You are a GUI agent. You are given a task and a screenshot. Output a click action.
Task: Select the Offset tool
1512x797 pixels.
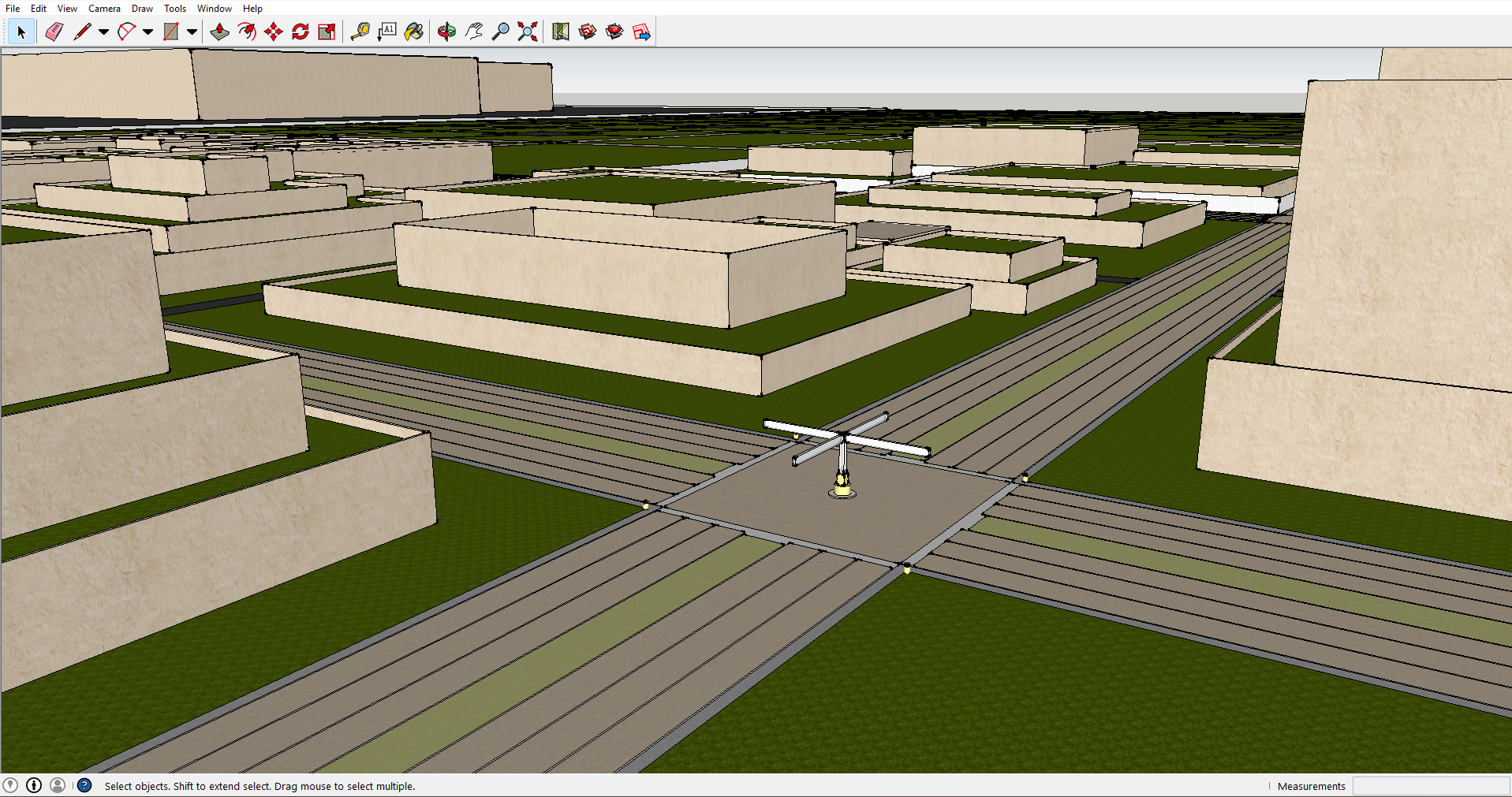(247, 32)
